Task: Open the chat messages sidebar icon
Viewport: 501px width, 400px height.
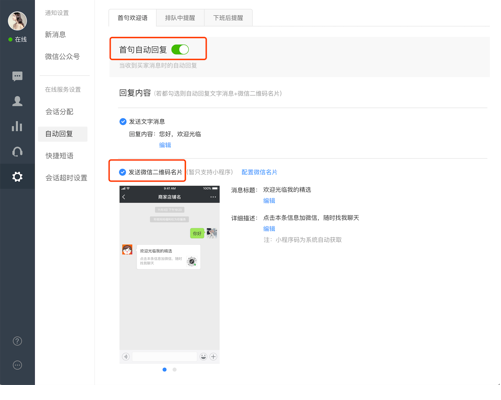Action: (17, 76)
